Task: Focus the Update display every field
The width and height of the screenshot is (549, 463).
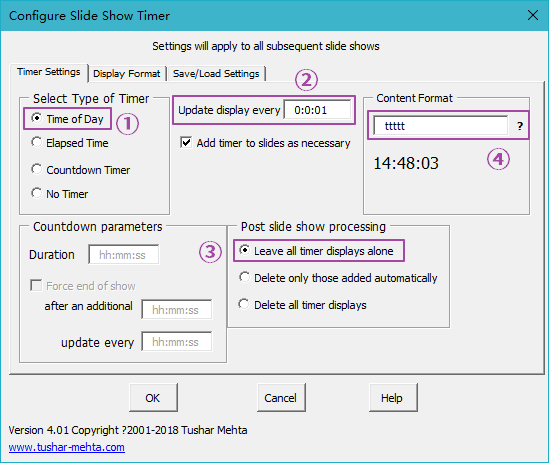Action: 317,110
